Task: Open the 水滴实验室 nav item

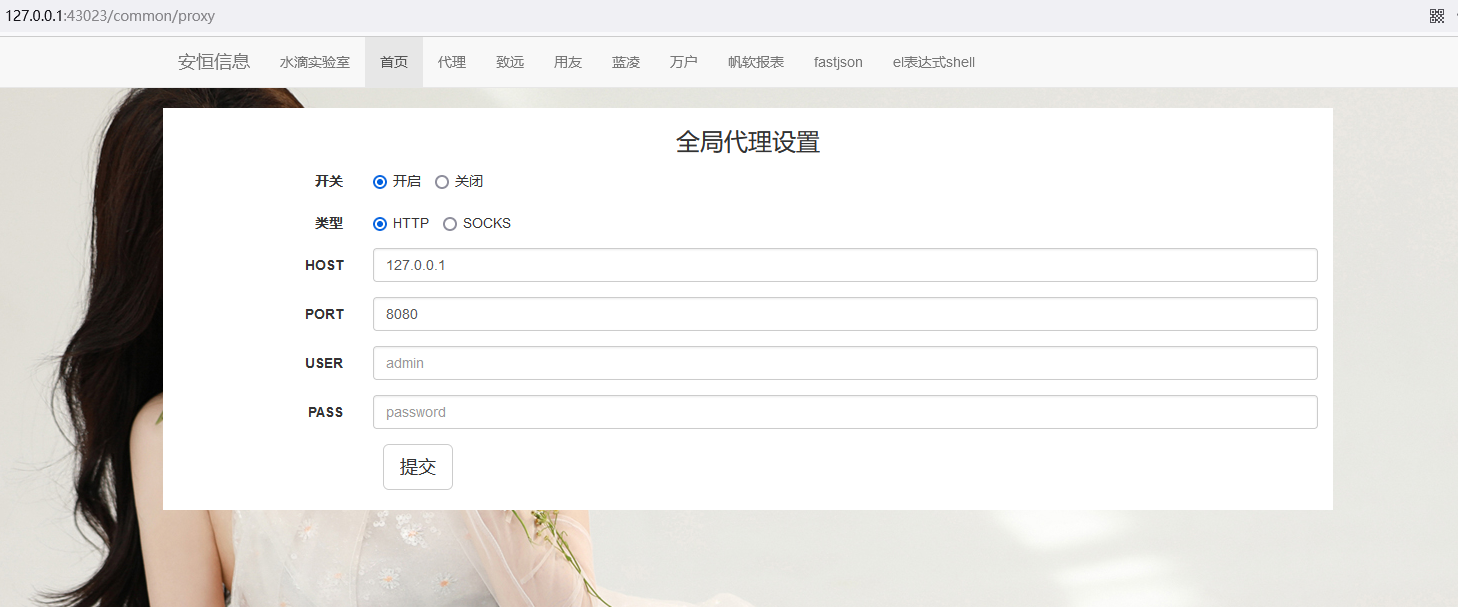Action: point(315,62)
